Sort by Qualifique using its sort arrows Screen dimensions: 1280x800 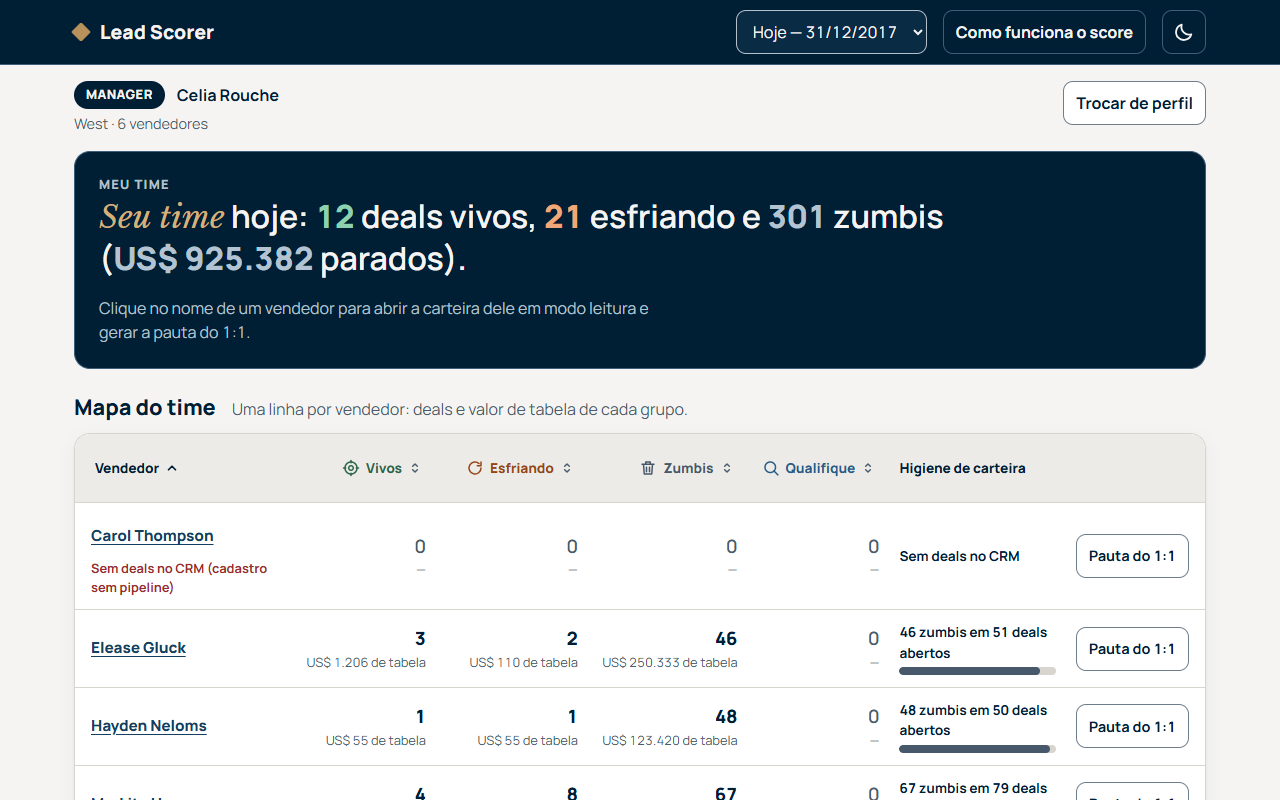click(868, 468)
